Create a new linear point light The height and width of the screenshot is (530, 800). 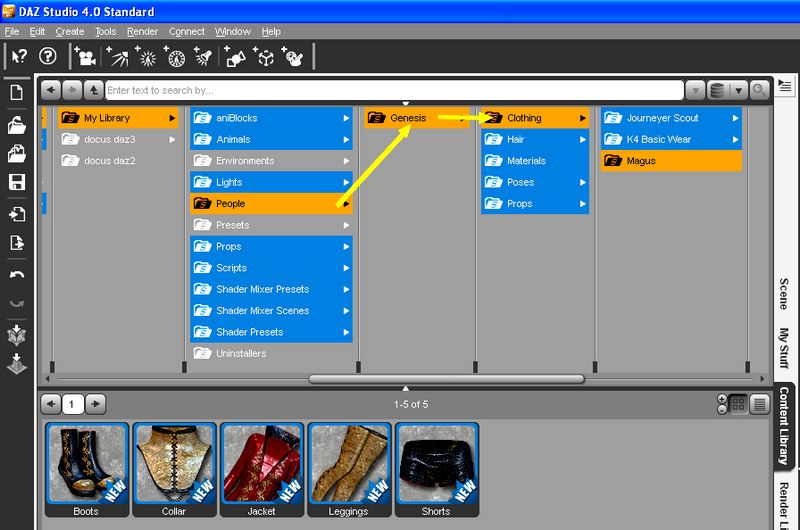[x=174, y=57]
